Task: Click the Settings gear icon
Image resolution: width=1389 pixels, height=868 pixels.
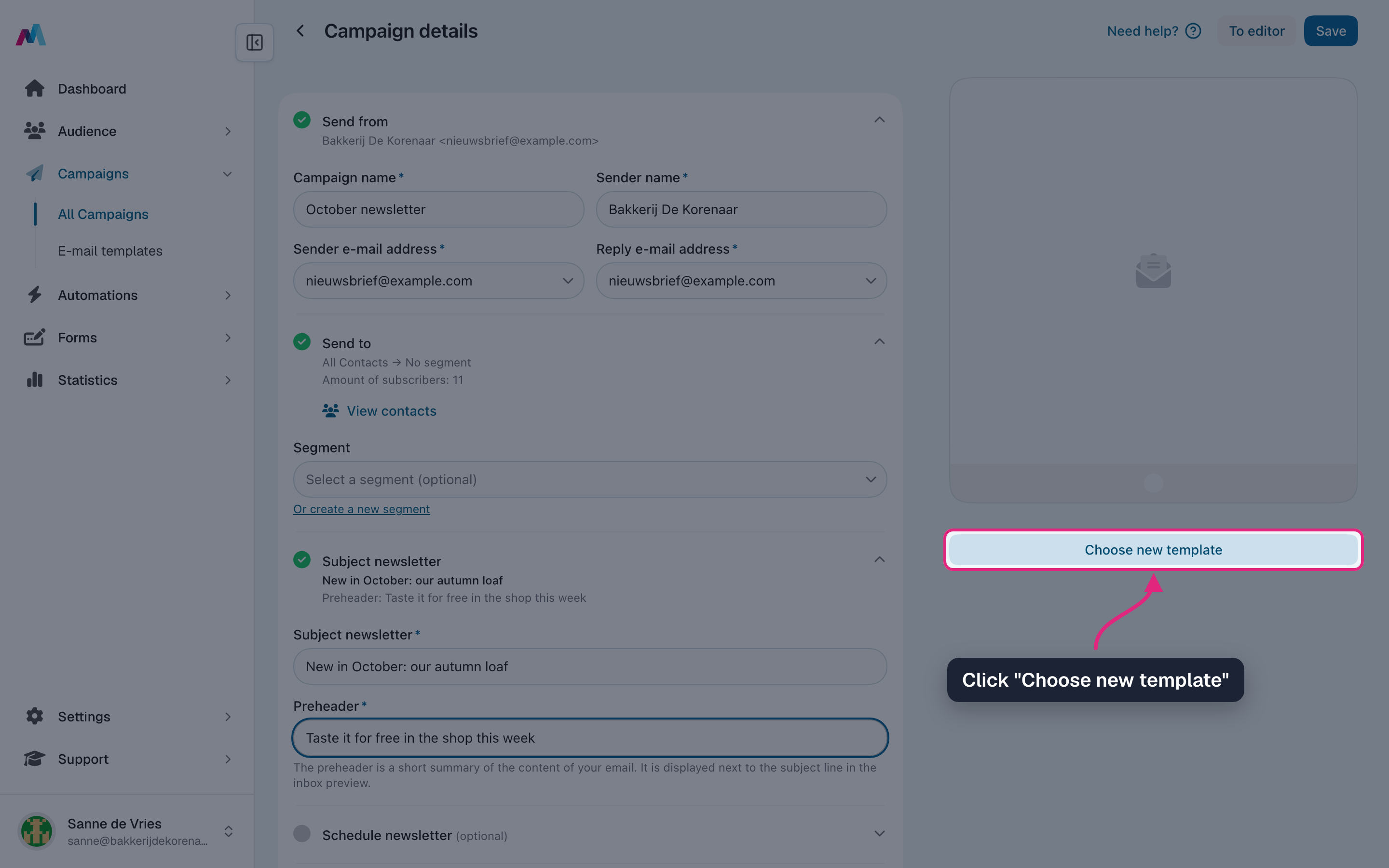Action: pyautogui.click(x=34, y=716)
